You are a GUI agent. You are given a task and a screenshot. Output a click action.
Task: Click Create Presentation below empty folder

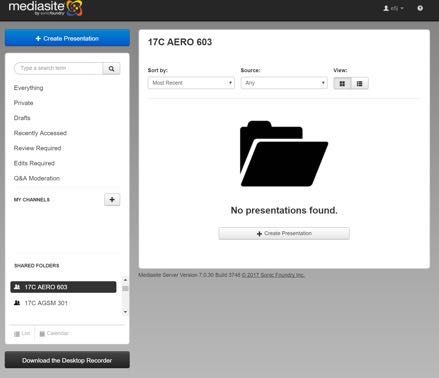coord(284,233)
